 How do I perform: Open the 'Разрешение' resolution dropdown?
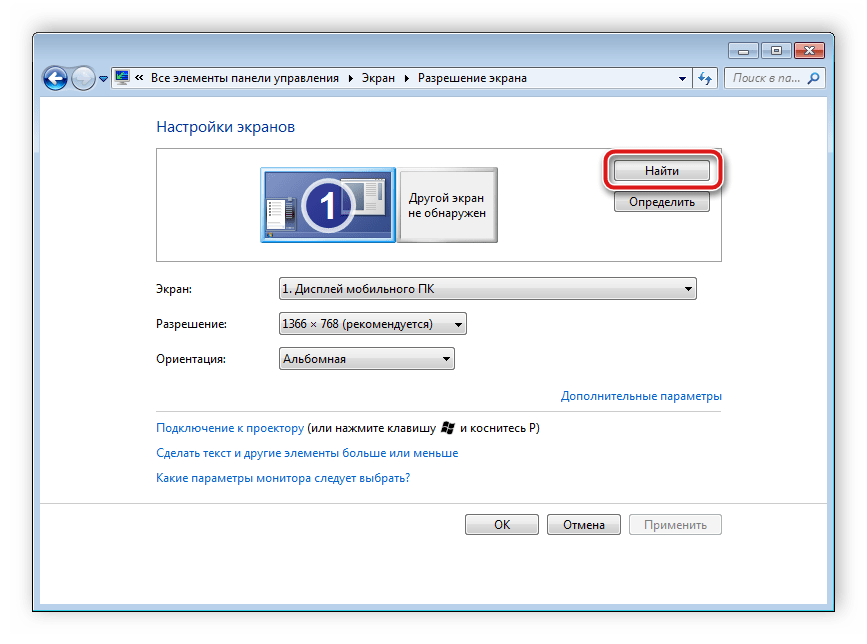point(373,324)
